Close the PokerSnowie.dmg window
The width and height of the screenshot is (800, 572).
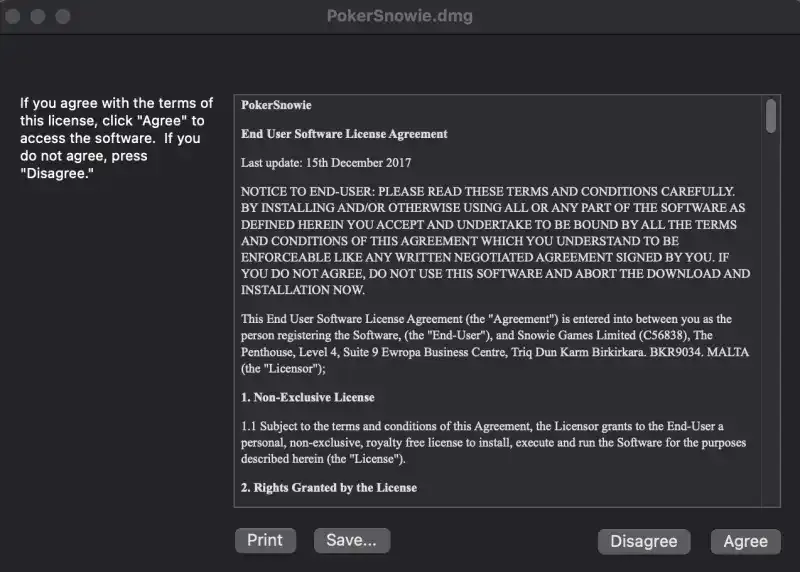point(15,17)
